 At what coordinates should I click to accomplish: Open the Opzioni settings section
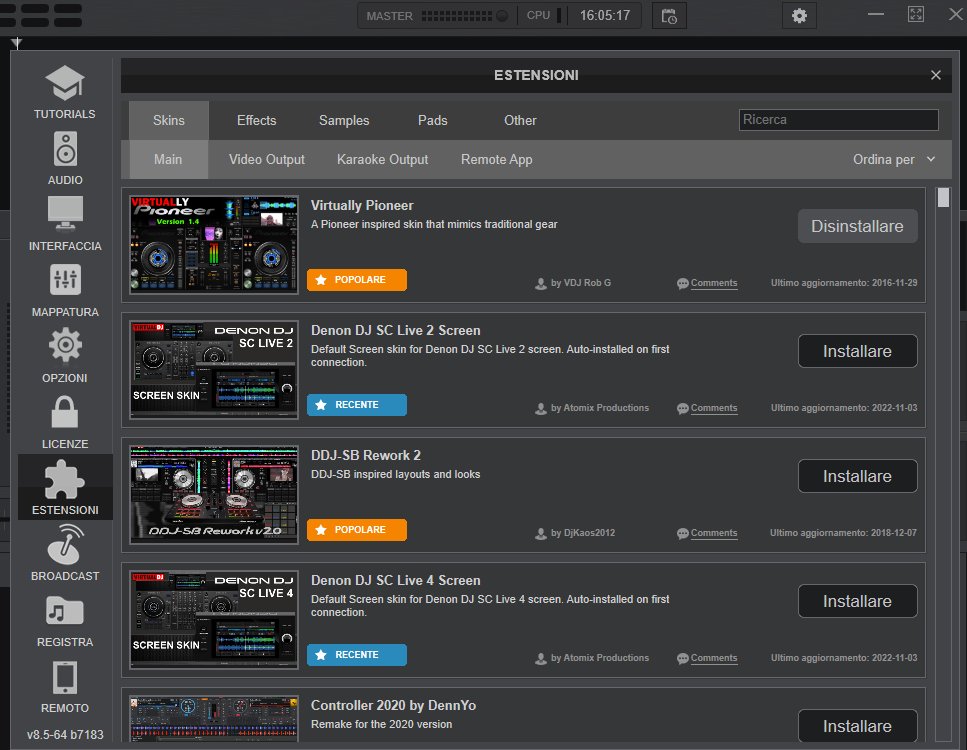(x=65, y=356)
